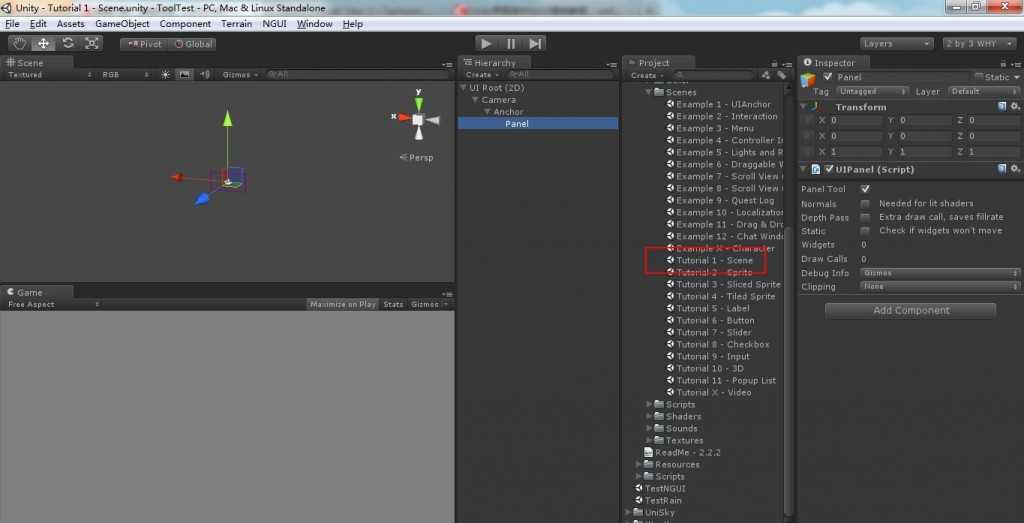
Task: Toggle the Static checkbox
Action: coord(978,77)
